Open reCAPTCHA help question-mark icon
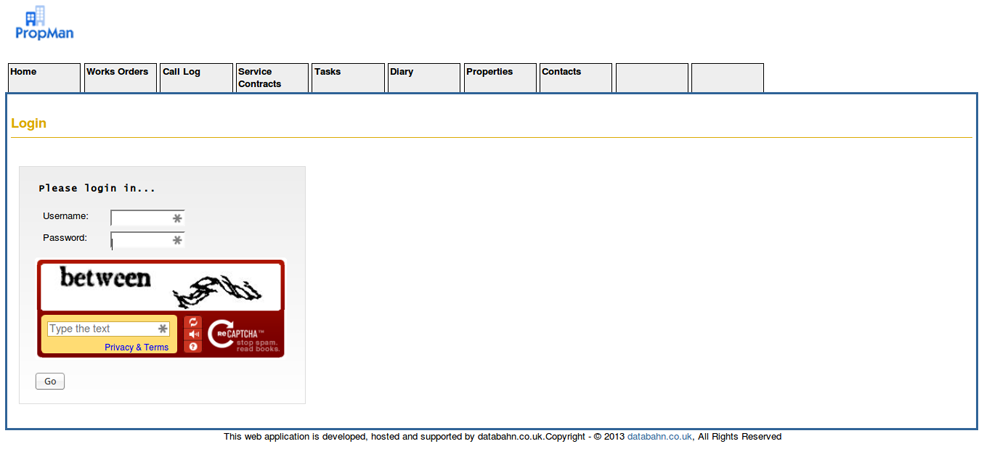Image resolution: width=1000 pixels, height=473 pixels. pos(193,346)
